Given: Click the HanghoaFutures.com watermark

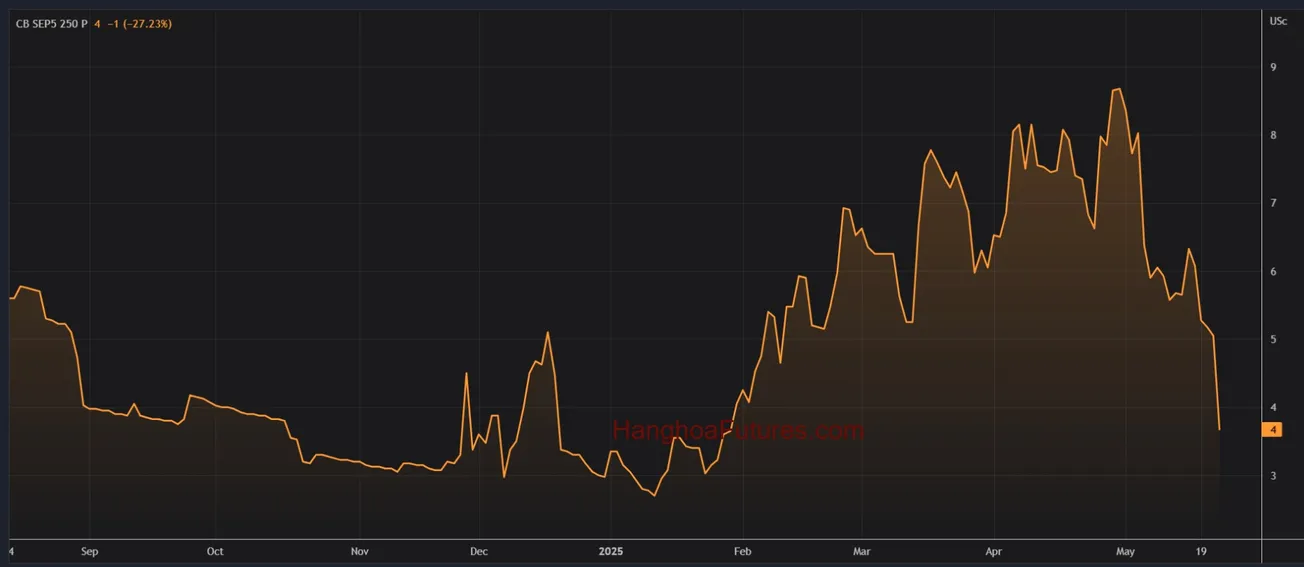Looking at the screenshot, I should click(738, 431).
